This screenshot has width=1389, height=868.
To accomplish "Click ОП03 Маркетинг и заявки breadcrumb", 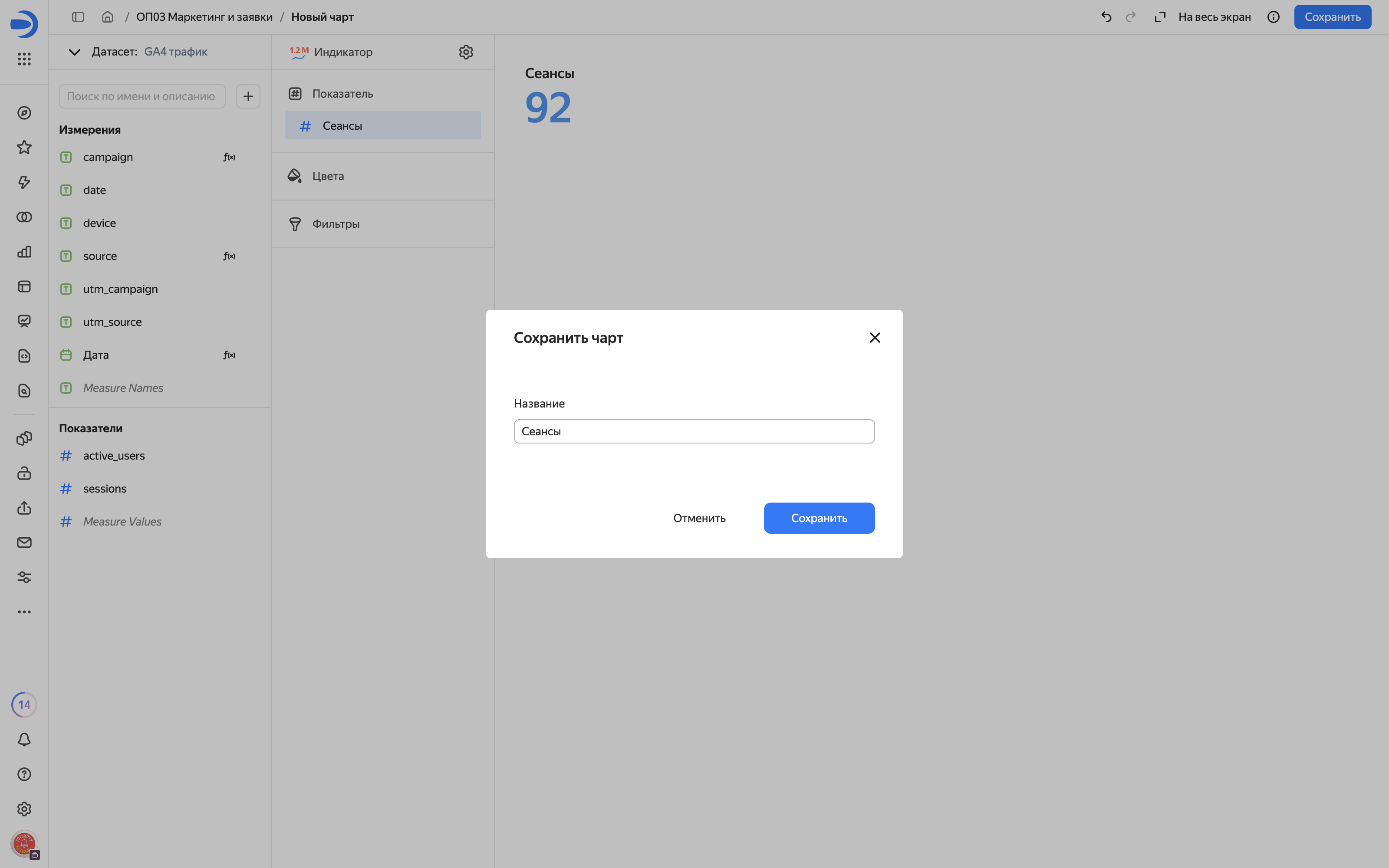I will coord(204,17).
